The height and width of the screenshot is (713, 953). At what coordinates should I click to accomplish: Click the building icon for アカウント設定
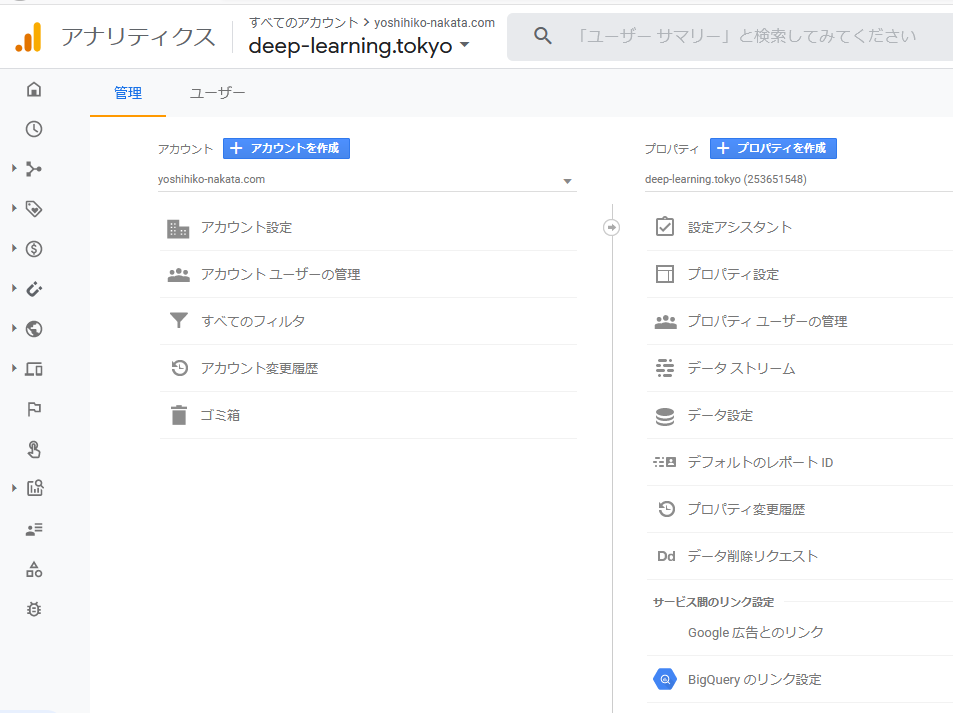(178, 229)
